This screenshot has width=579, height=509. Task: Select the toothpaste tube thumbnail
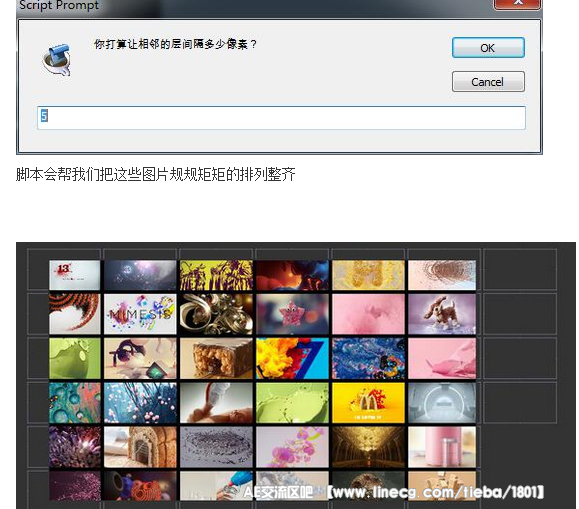[216, 403]
